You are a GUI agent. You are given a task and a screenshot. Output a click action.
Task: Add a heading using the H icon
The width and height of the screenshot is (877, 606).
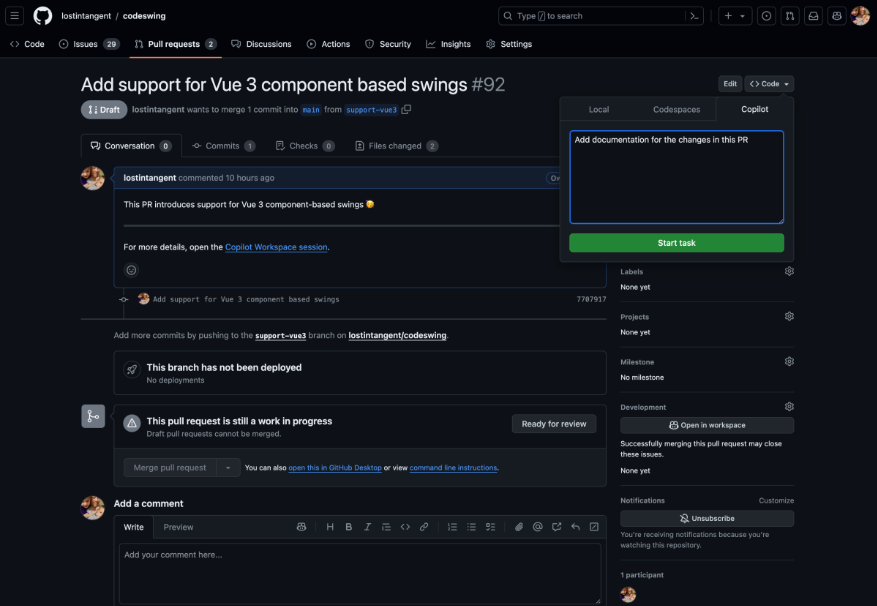pyautogui.click(x=331, y=527)
